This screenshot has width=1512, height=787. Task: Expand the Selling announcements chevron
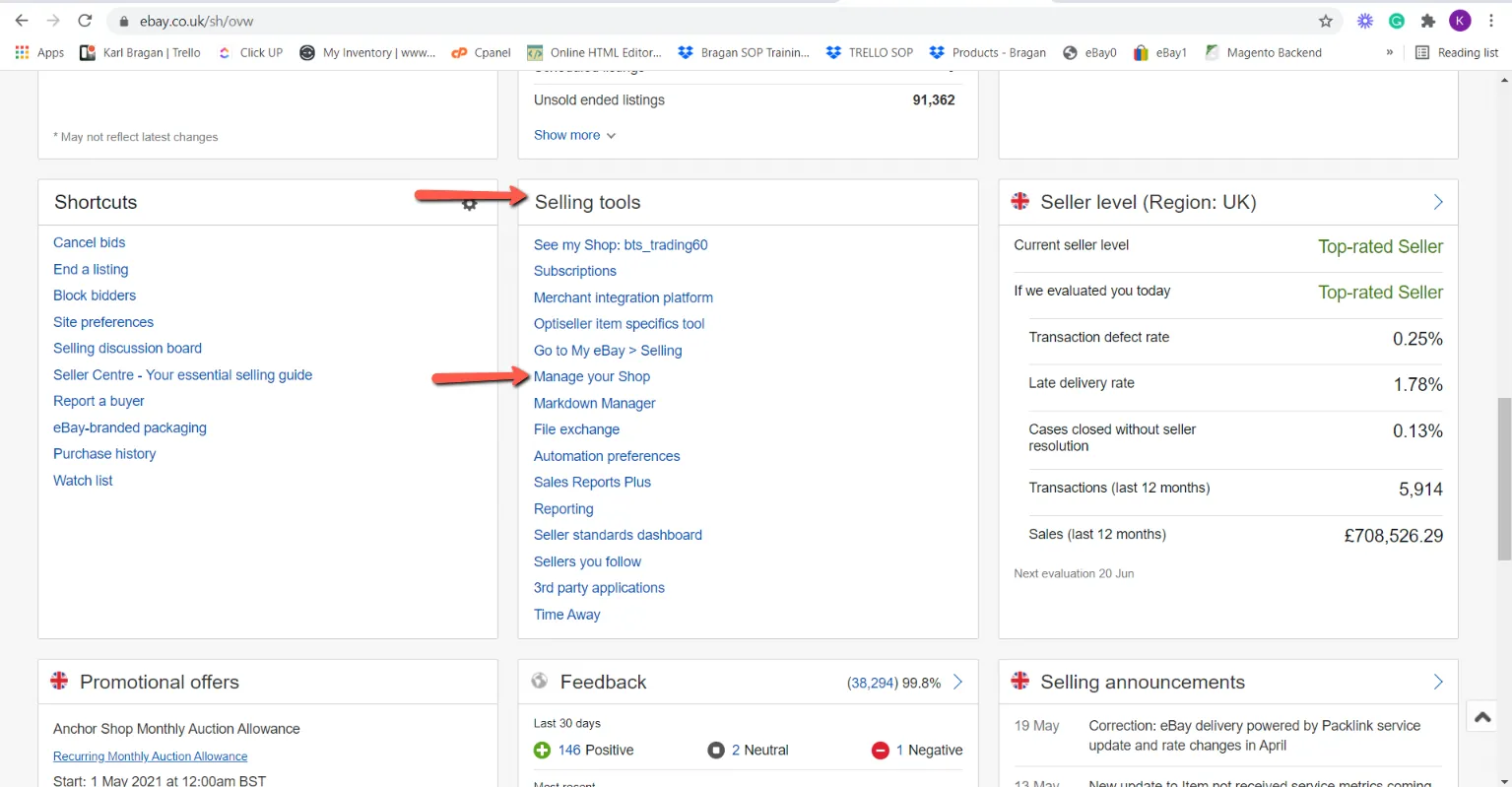1438,682
